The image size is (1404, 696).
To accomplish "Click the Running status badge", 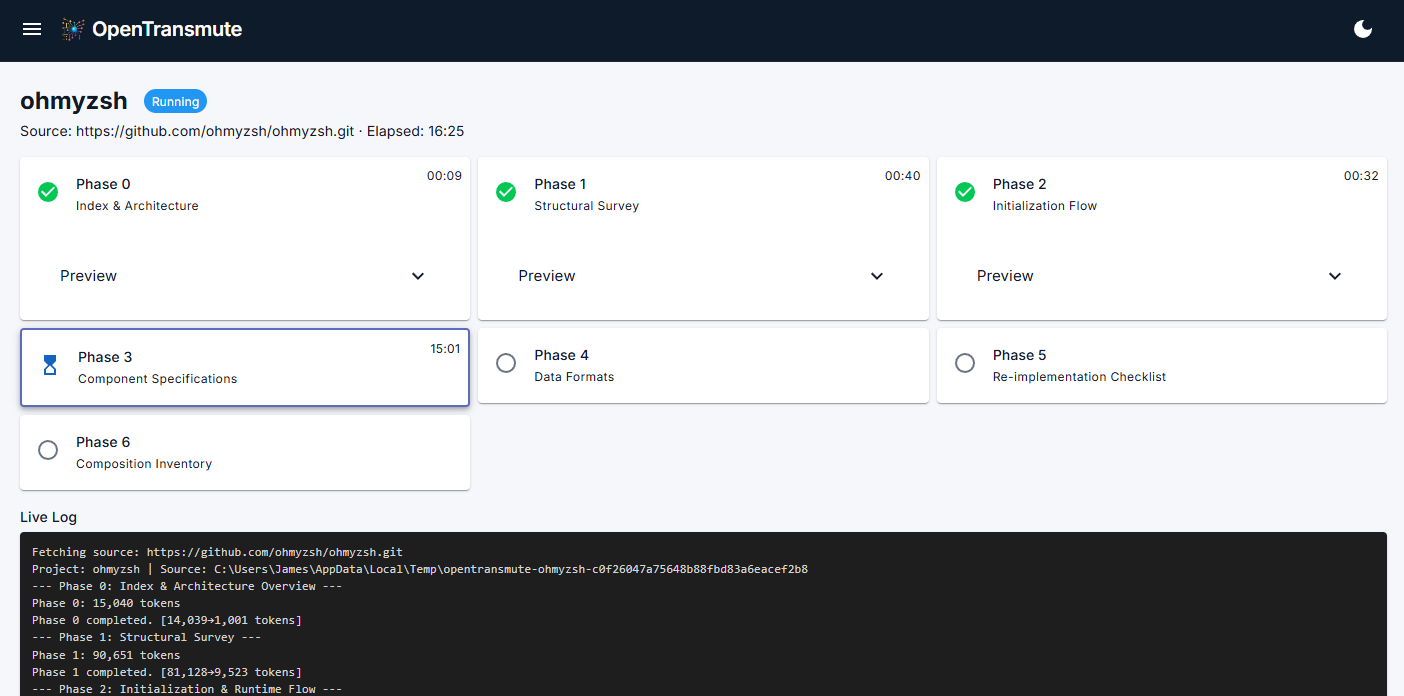I will [175, 101].
